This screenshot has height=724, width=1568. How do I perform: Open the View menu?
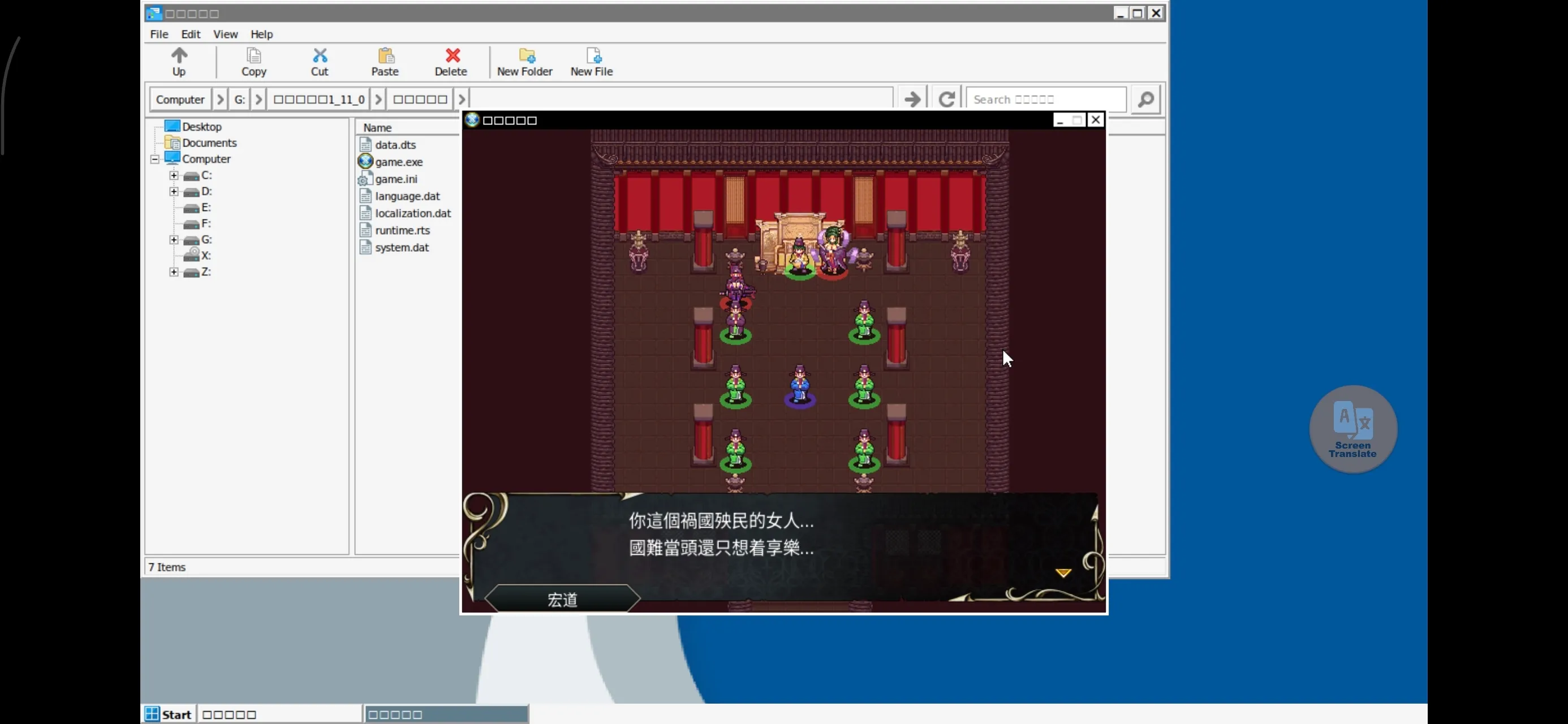pyautogui.click(x=225, y=34)
